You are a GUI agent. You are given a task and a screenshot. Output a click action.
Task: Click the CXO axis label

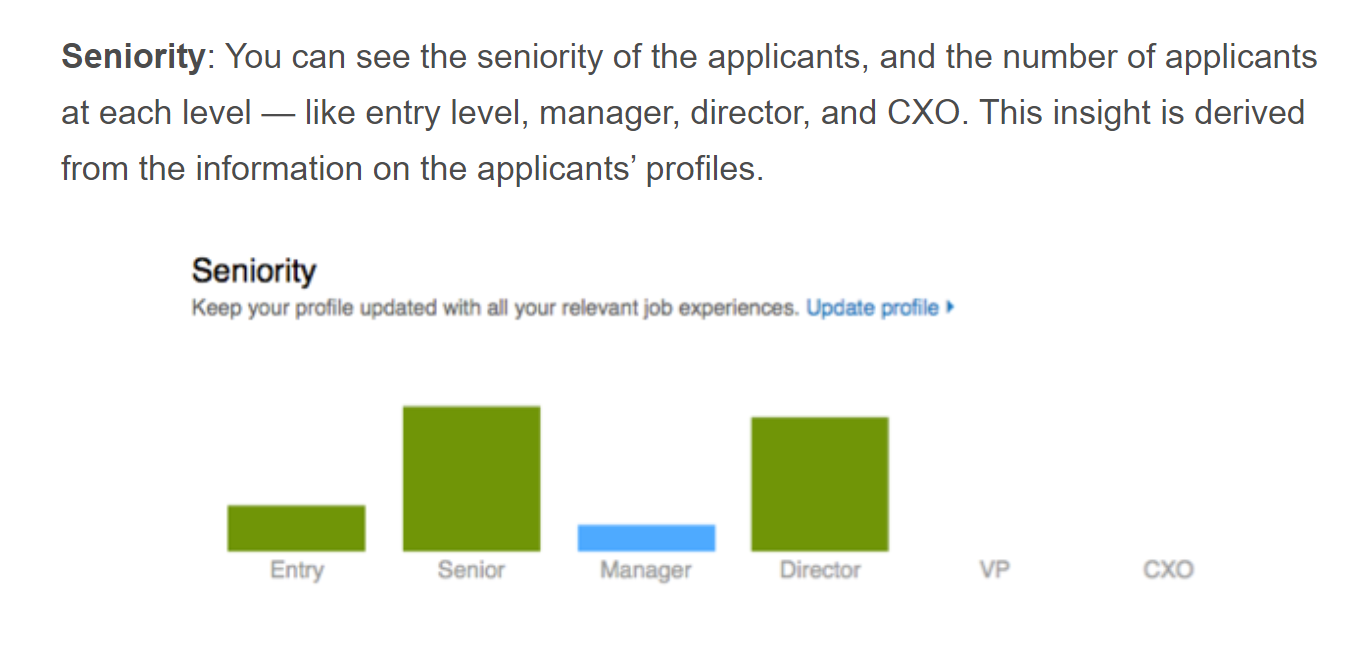tap(1168, 570)
